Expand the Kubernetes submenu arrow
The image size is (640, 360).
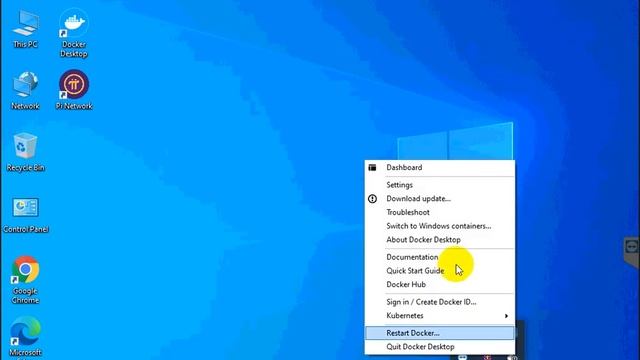506,316
